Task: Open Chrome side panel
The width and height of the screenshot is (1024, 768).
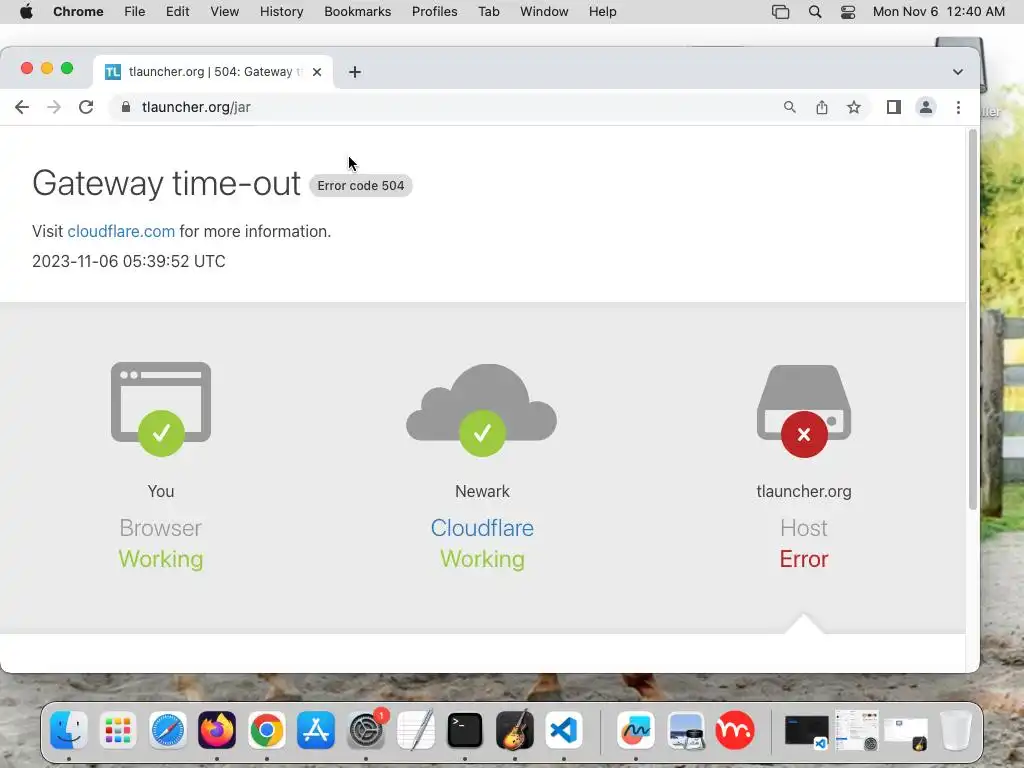Action: click(893, 107)
